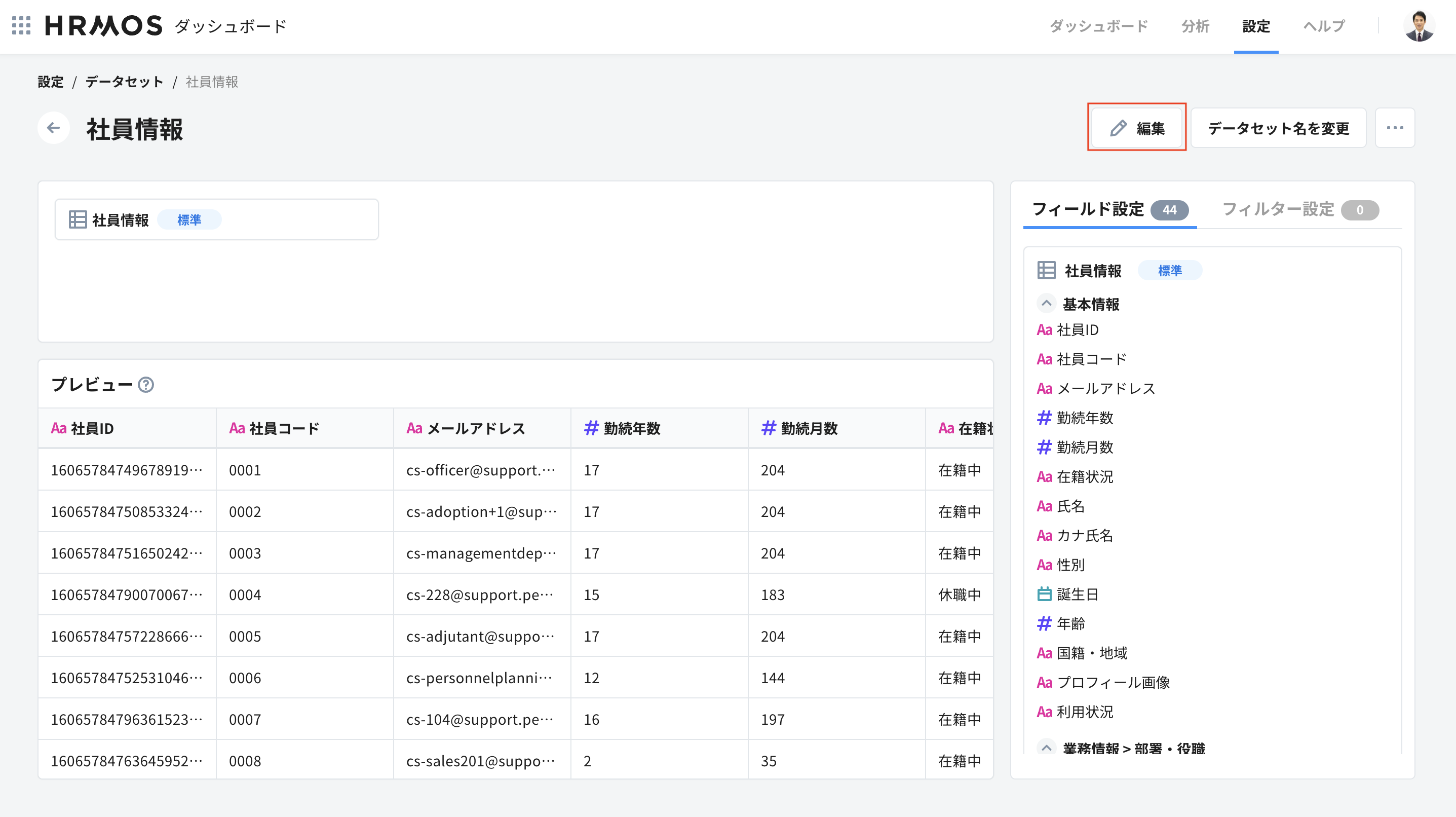This screenshot has width=1456, height=817.
Task: Click the データセット名を変更 button
Action: 1278,128
